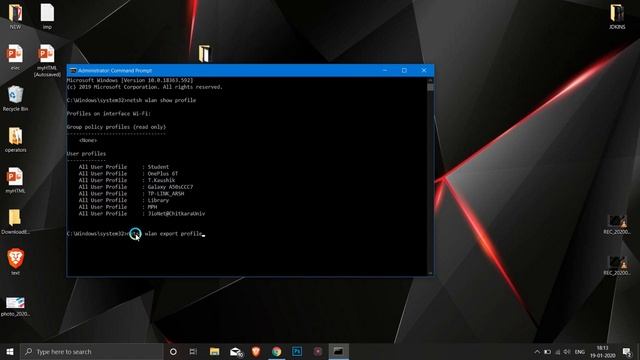
Task: Click the 'Group policy profiles (read only)' line
Action: coord(116,127)
